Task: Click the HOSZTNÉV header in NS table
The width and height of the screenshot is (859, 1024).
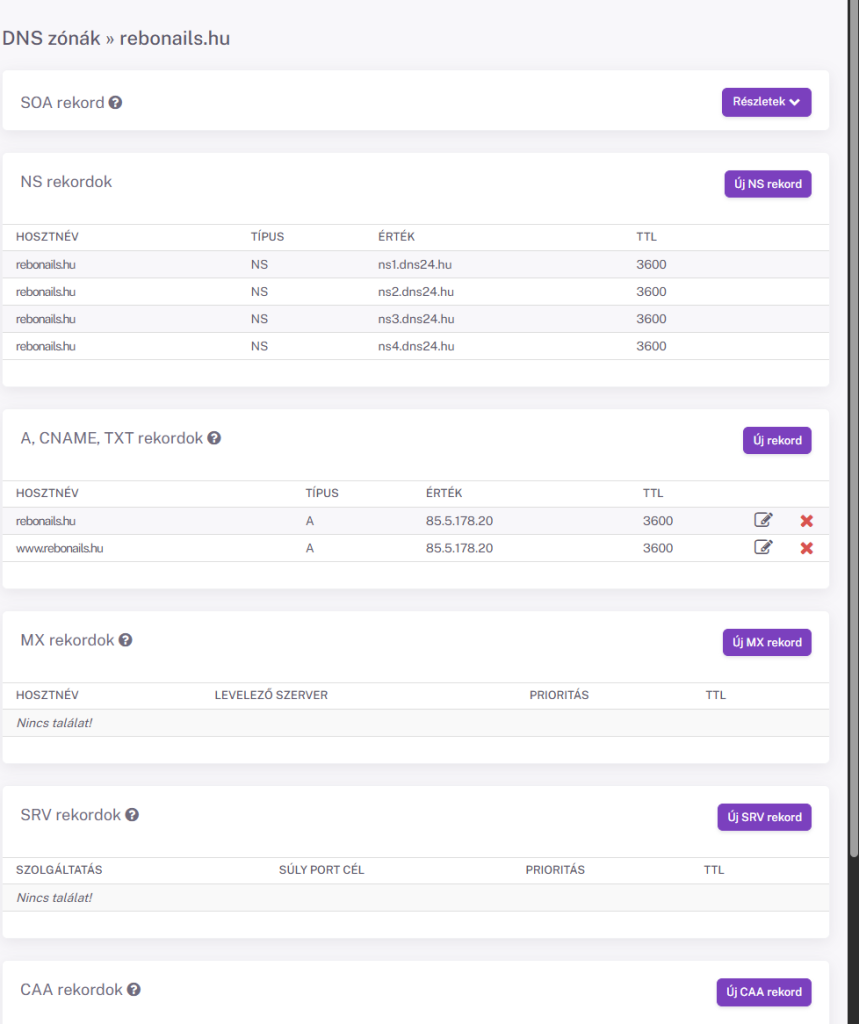Action: (x=47, y=237)
